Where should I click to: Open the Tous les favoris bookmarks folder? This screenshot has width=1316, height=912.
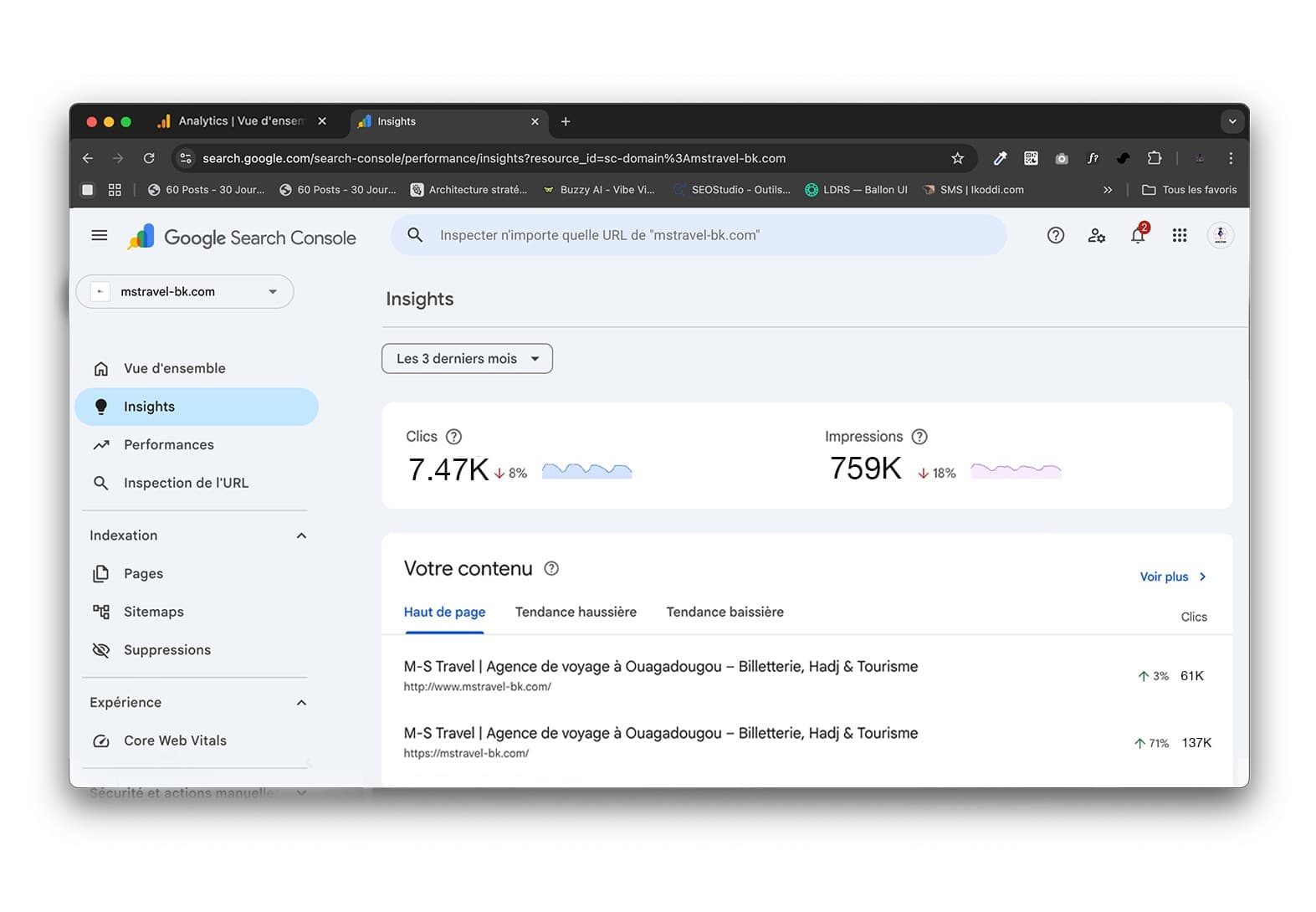pos(1189,190)
